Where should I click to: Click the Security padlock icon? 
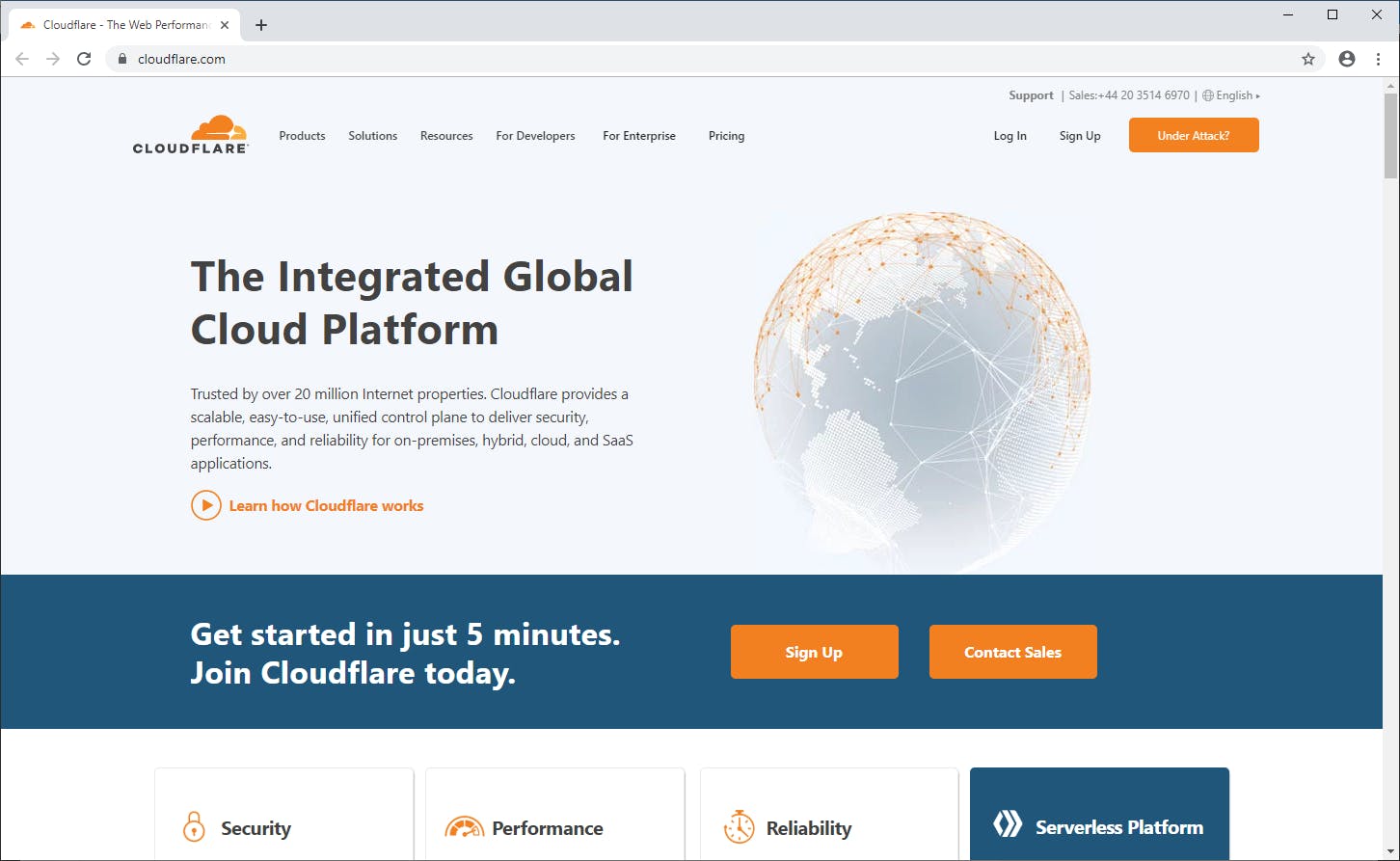pos(194,827)
